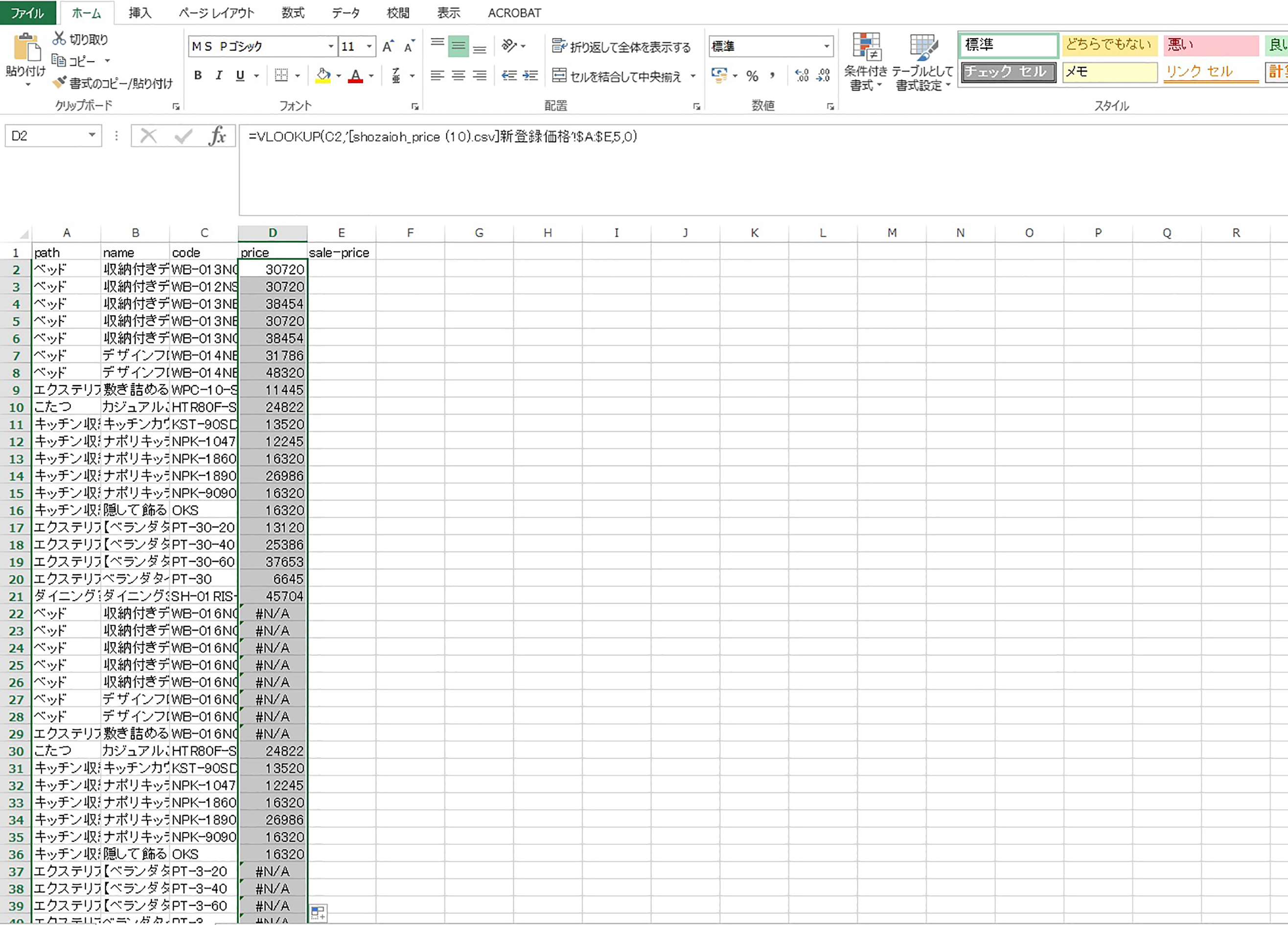Decrease font size with small A icon
Screen dimensions: 1288x925
click(x=409, y=46)
